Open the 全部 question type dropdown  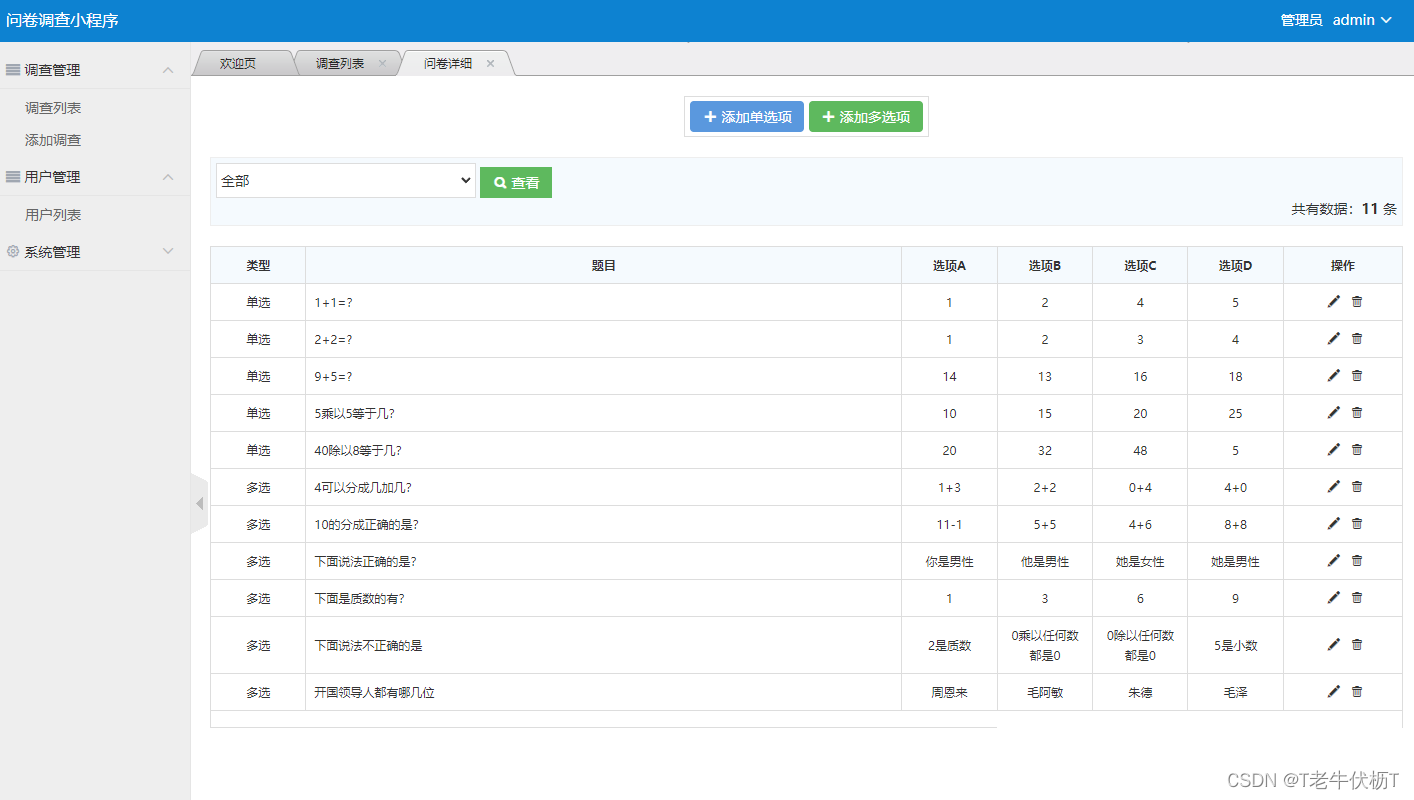coord(346,181)
